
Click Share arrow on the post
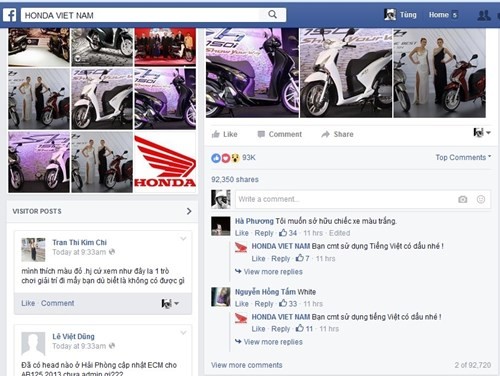coord(337,134)
